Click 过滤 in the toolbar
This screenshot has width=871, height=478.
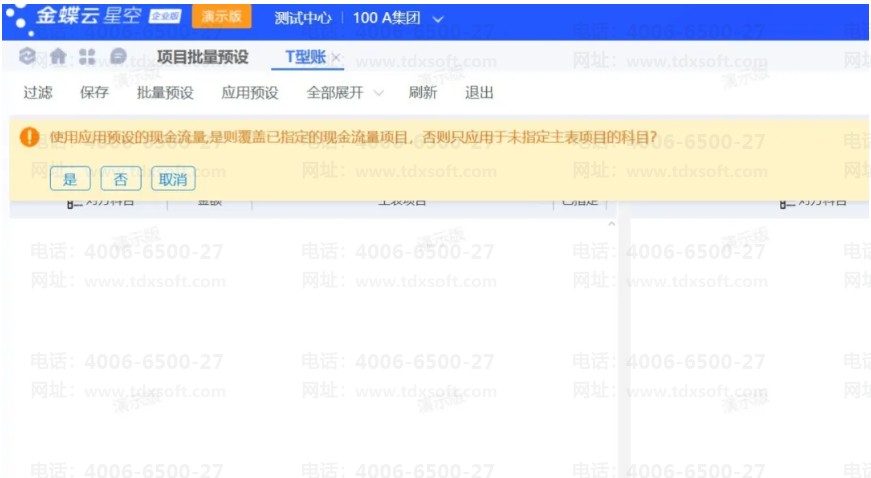pyautogui.click(x=38, y=92)
